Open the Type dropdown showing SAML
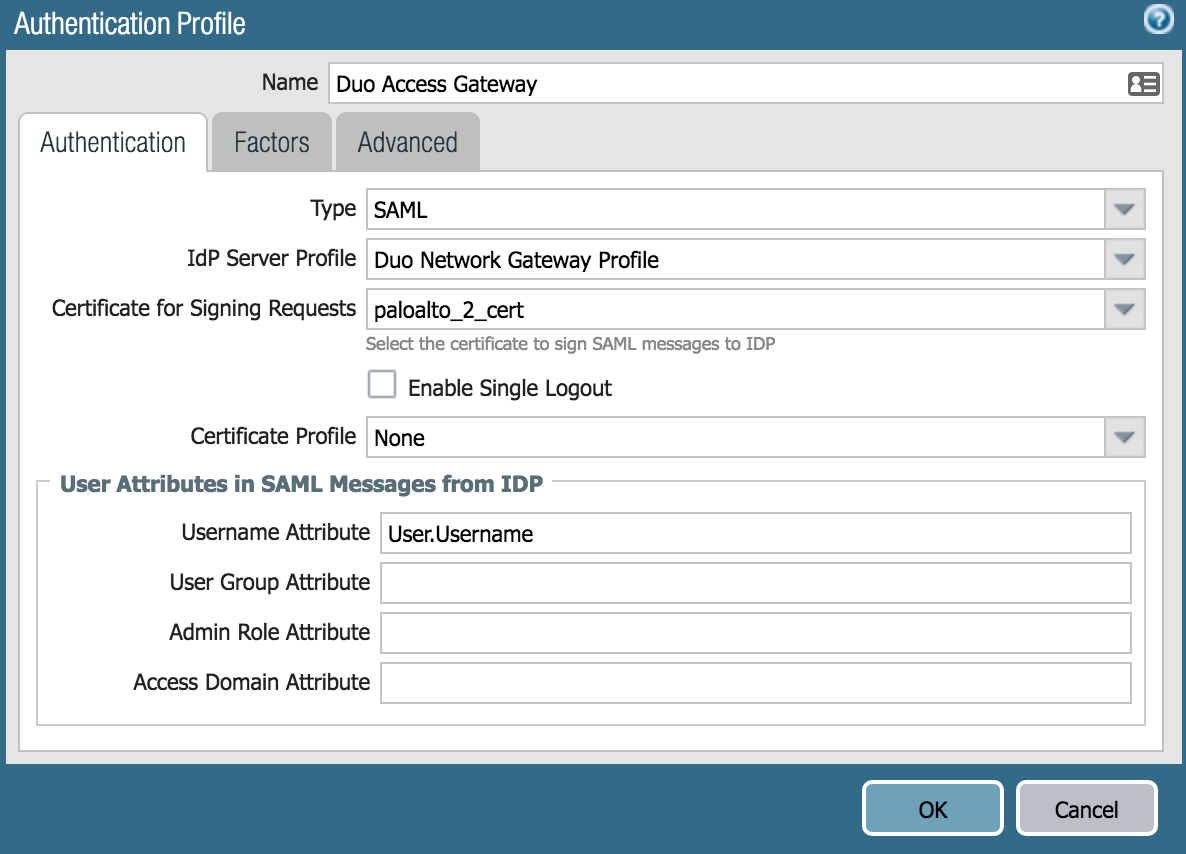This screenshot has height=854, width=1186. pyautogui.click(x=700, y=209)
